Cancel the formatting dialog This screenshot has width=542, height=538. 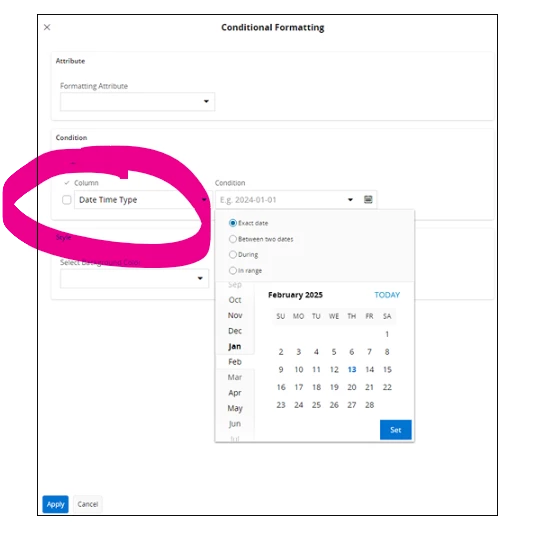[88, 504]
